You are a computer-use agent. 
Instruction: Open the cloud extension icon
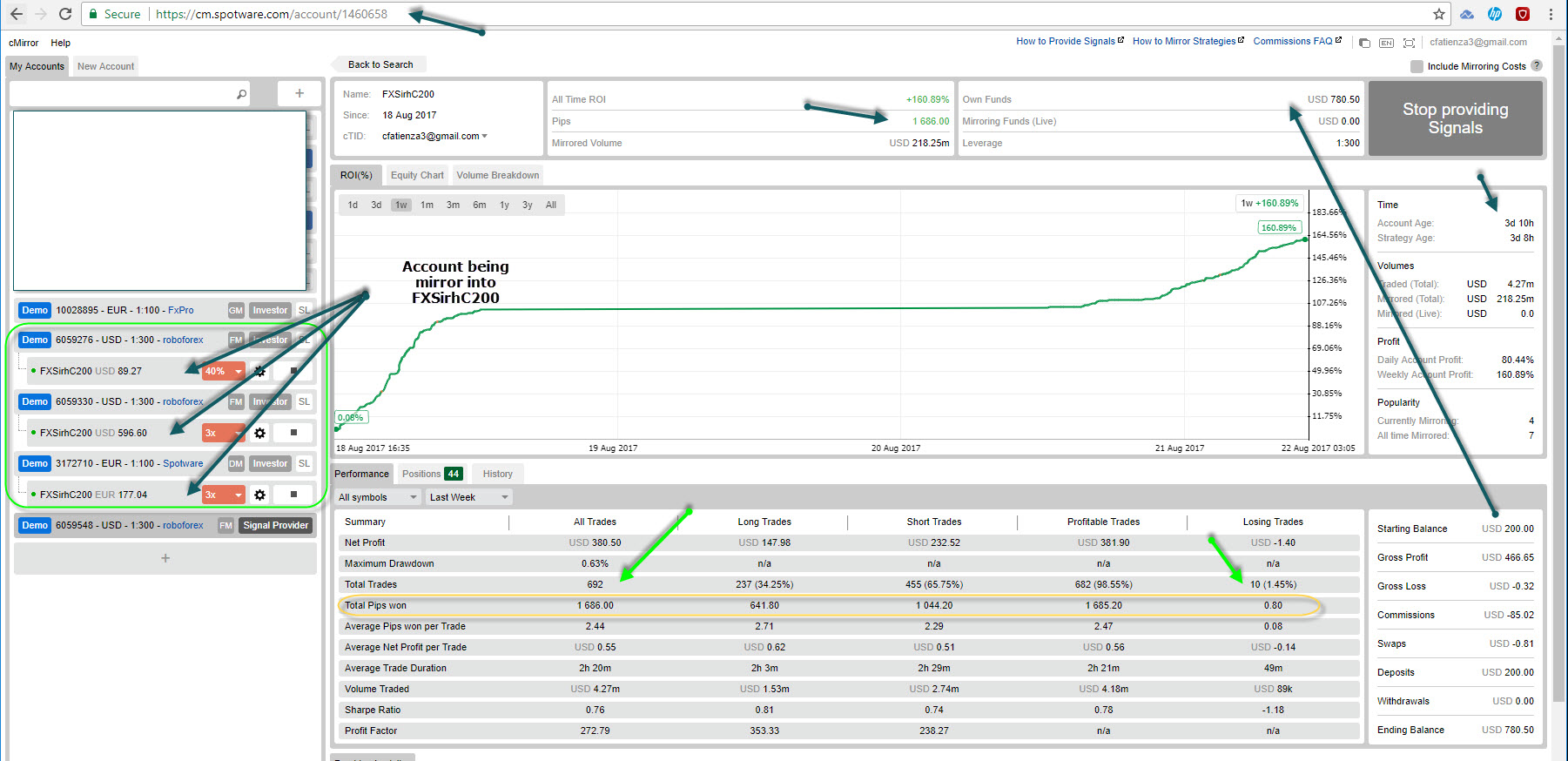pyautogui.click(x=1467, y=14)
